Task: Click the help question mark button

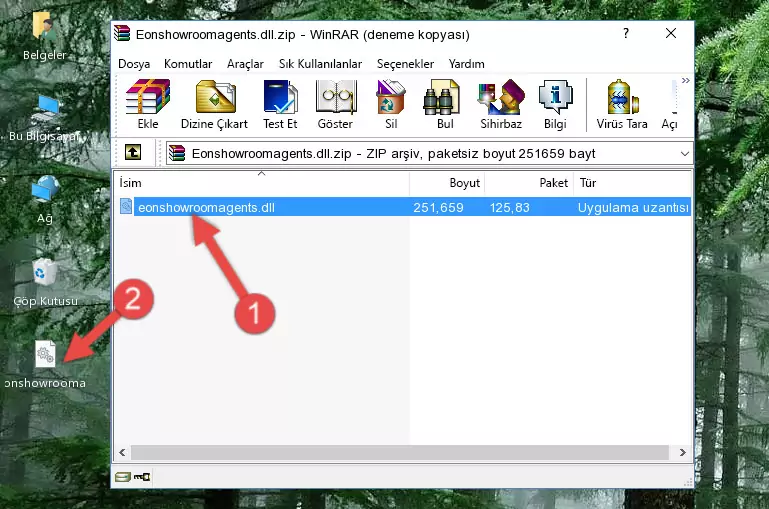Action: 626,33
